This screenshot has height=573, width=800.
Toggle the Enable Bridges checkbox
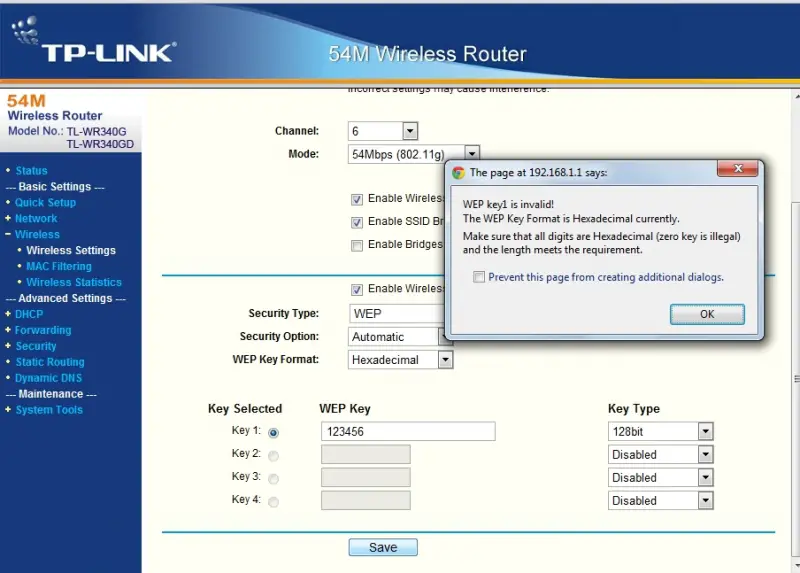click(357, 245)
